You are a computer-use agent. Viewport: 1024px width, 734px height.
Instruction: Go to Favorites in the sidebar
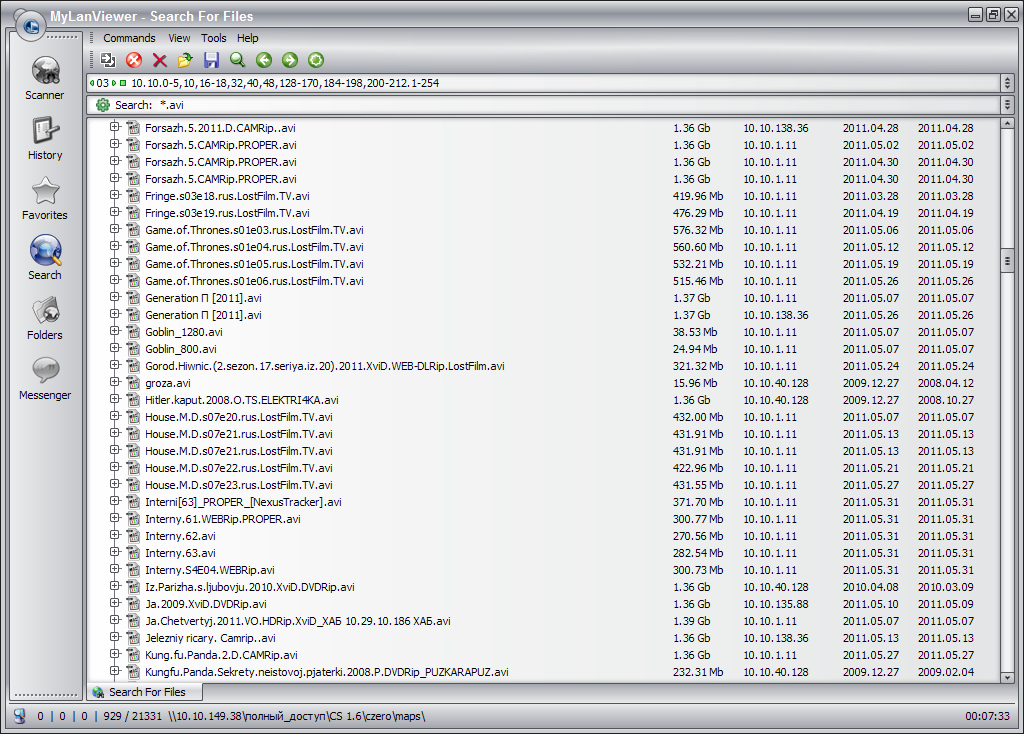pyautogui.click(x=45, y=198)
